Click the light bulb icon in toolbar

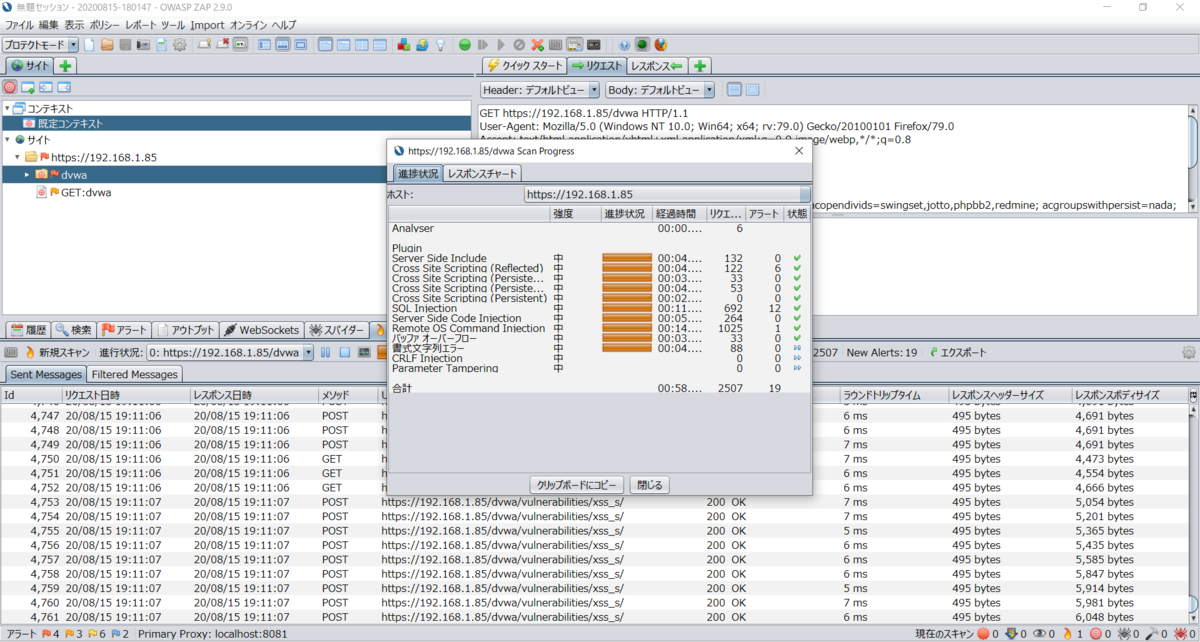point(440,45)
